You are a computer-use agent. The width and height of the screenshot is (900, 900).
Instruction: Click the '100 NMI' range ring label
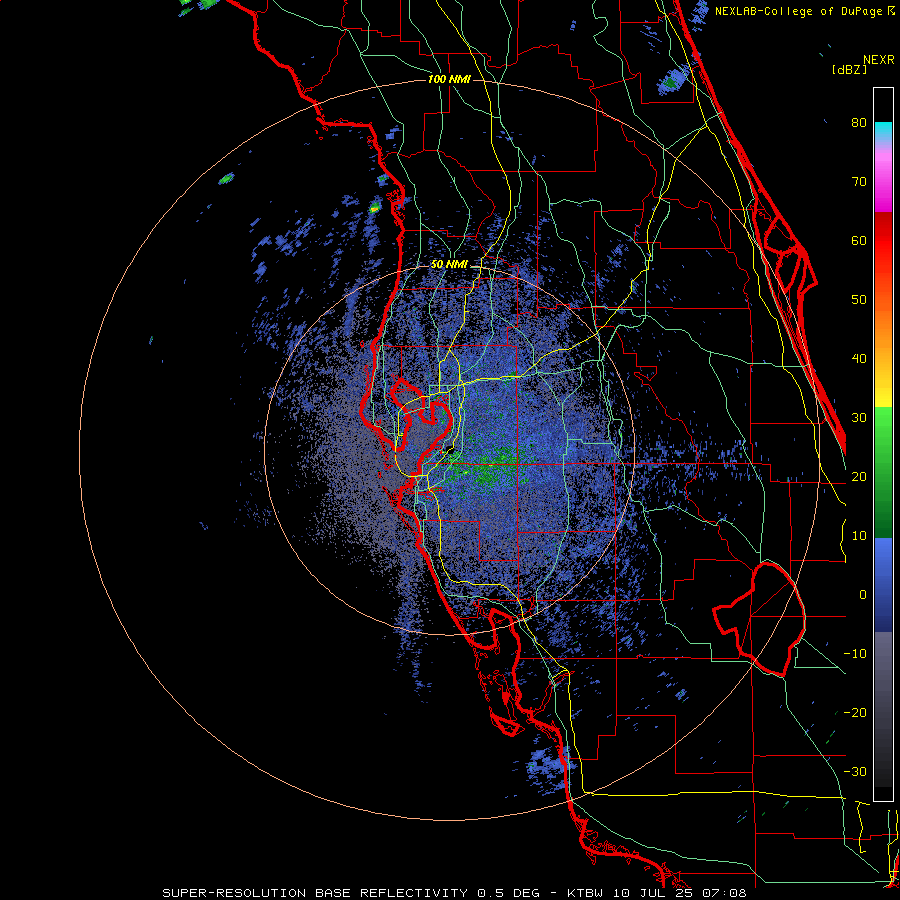pyautogui.click(x=449, y=79)
